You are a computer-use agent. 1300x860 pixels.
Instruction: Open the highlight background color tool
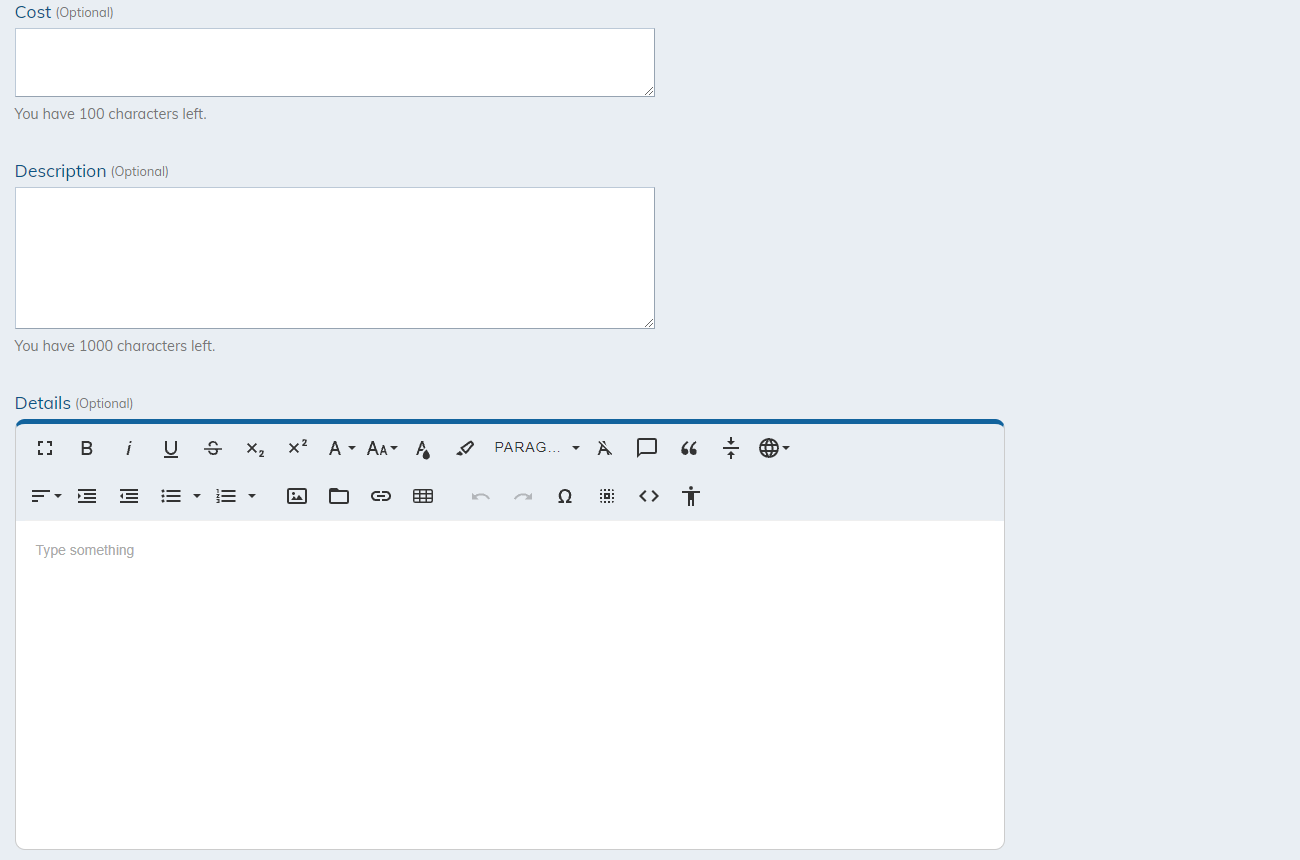point(465,448)
